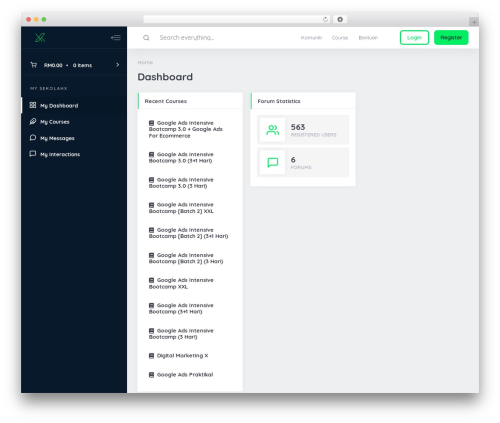Open the Course nav link
The image size is (500, 423).
click(x=340, y=38)
